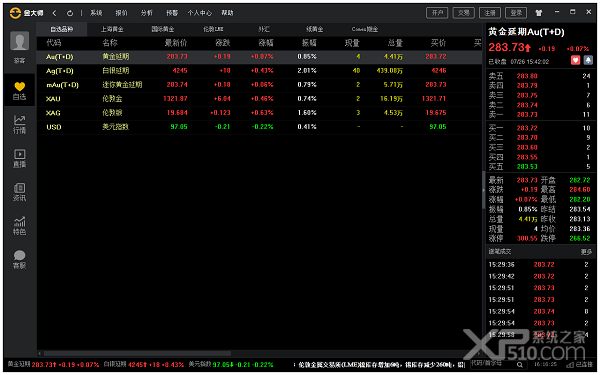Open the 特色 features bar-chart icon
Viewport: 600px width, 375px height.
coord(20,225)
